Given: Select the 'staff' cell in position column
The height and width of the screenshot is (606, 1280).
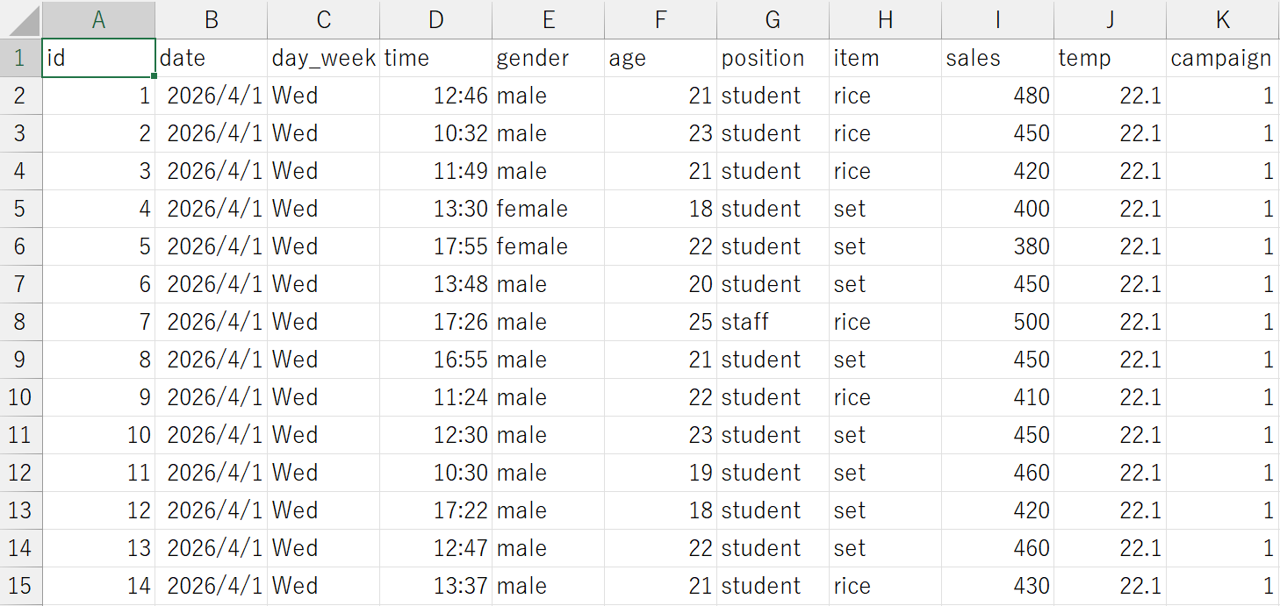Looking at the screenshot, I should point(772,322).
